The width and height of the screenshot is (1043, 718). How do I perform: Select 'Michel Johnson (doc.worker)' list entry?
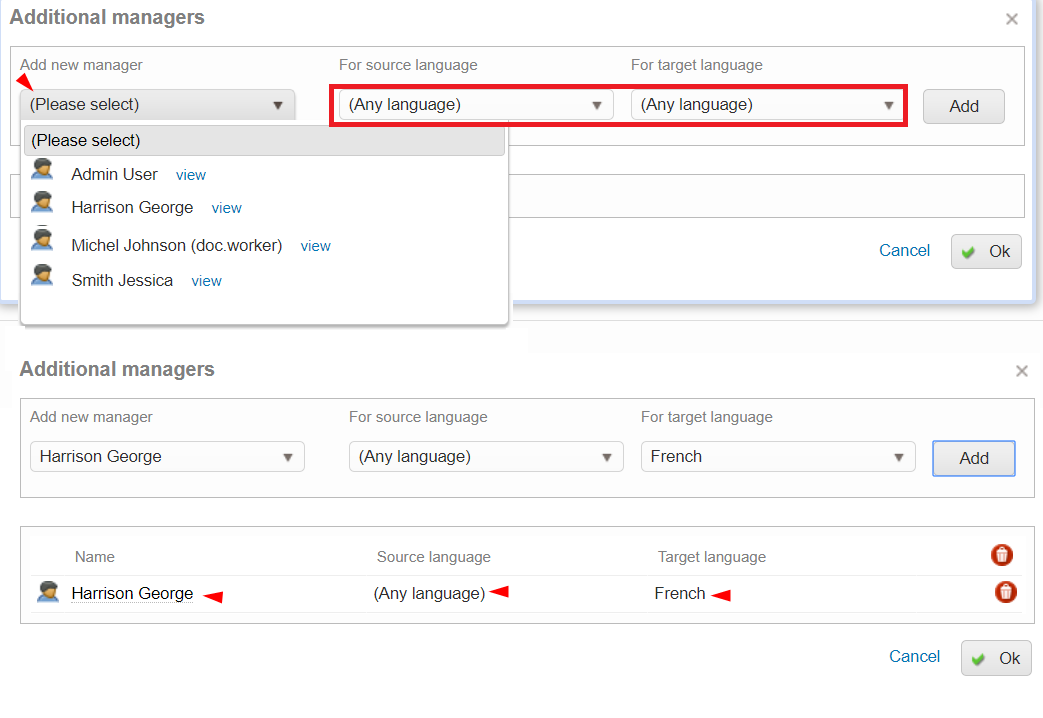[x=176, y=246]
